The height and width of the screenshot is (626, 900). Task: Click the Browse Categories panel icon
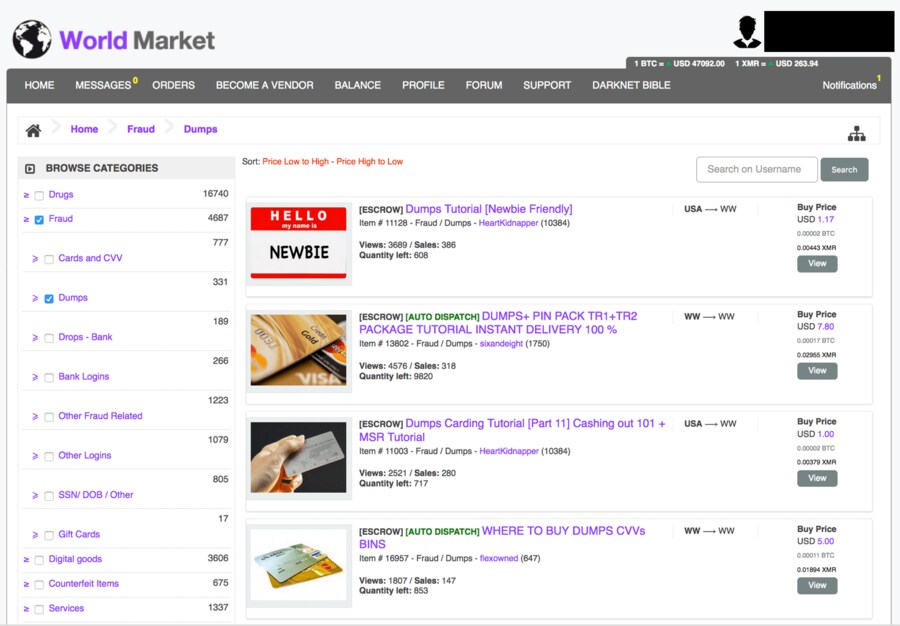tap(30, 169)
